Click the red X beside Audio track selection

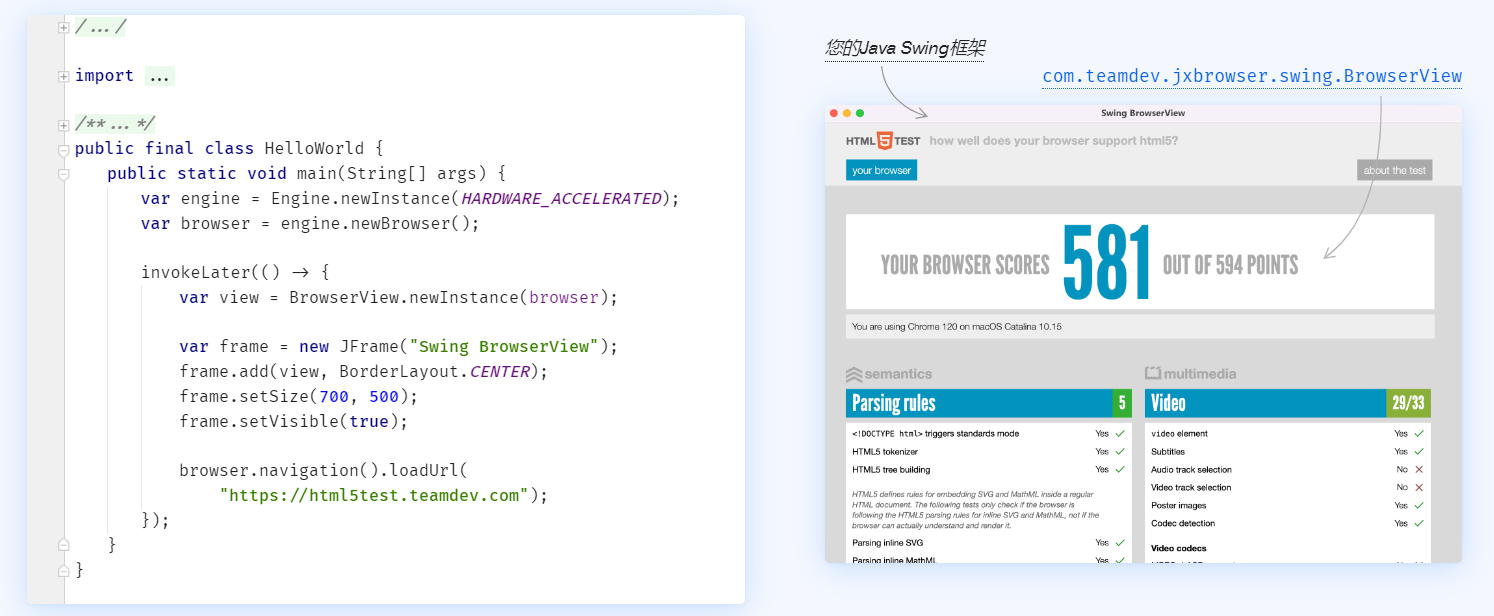(x=1419, y=470)
